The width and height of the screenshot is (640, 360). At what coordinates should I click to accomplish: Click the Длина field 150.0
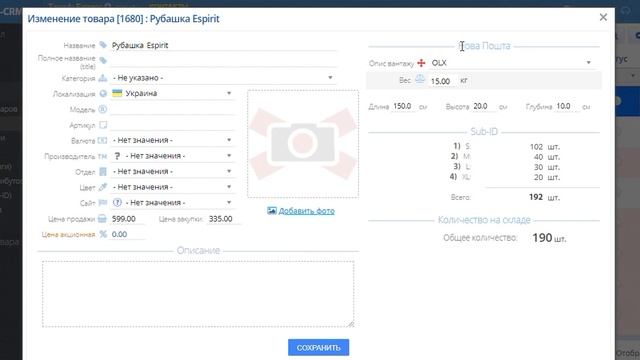click(403, 107)
